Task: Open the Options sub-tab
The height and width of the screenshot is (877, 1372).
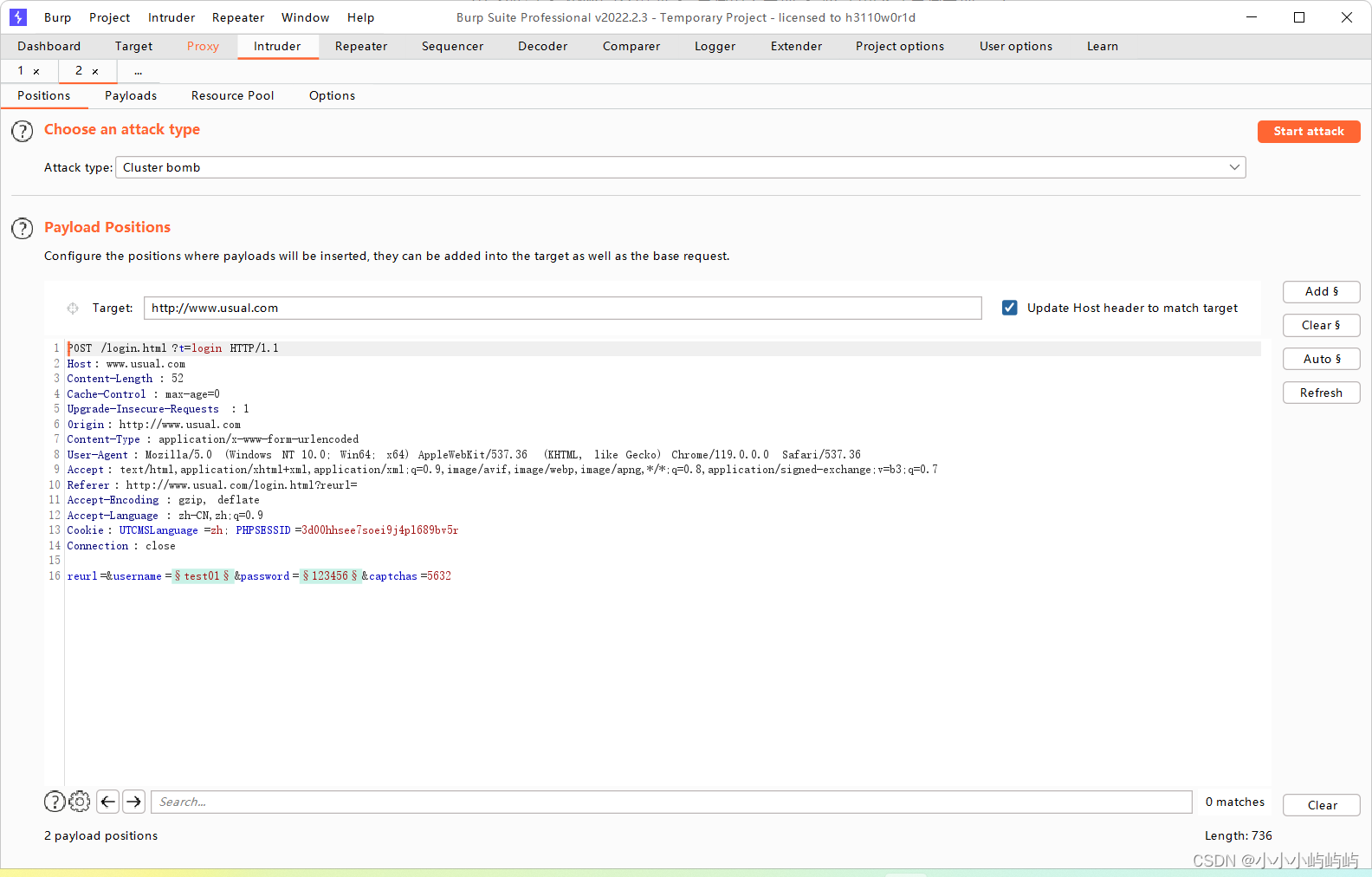Action: pyautogui.click(x=332, y=95)
